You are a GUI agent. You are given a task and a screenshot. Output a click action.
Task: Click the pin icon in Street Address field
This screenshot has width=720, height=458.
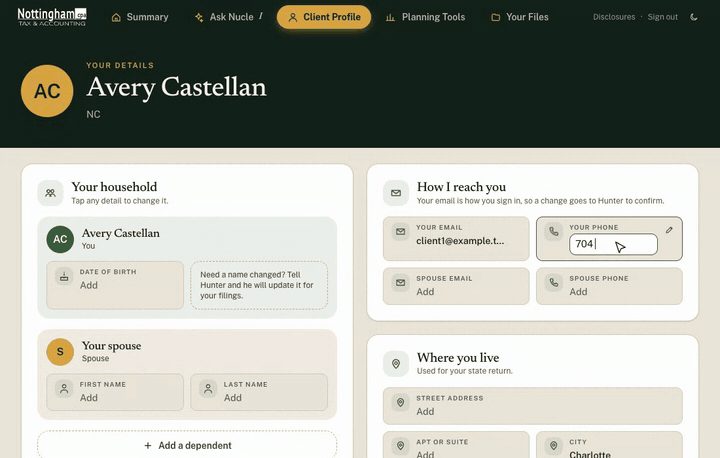(x=400, y=402)
